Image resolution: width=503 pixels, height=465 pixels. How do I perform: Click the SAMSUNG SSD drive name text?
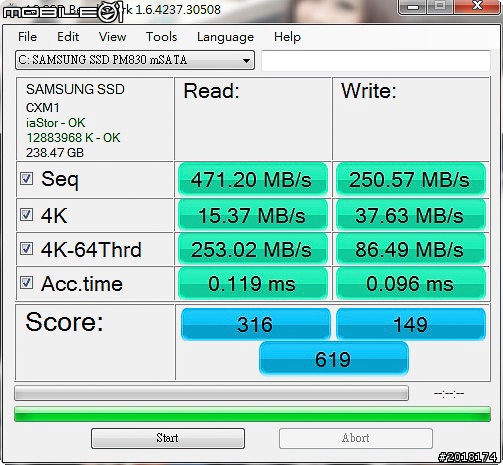(75, 89)
